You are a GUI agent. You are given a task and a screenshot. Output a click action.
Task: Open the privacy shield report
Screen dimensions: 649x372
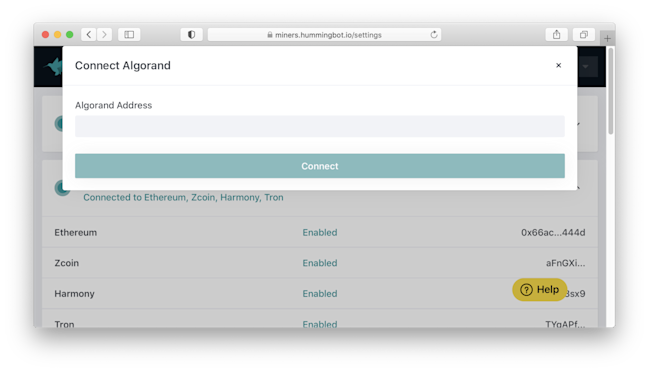pyautogui.click(x=191, y=35)
